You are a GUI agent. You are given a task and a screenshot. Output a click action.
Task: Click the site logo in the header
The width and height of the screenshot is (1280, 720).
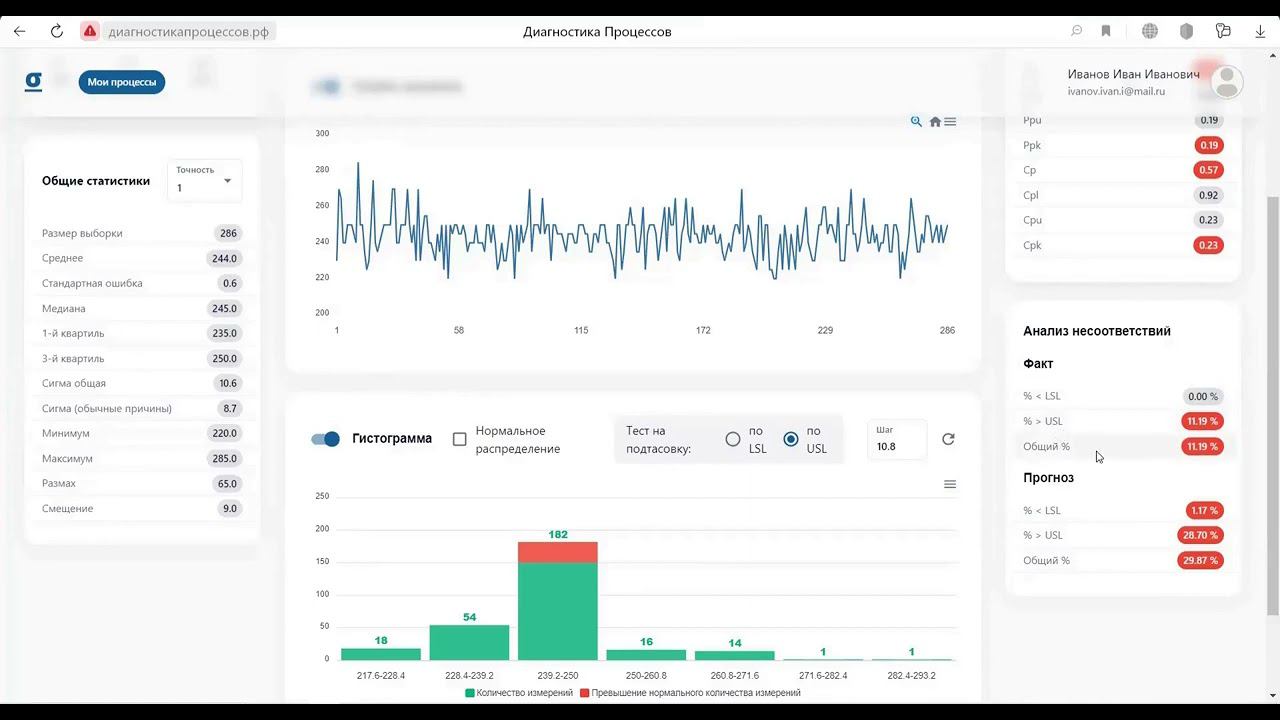pyautogui.click(x=33, y=82)
